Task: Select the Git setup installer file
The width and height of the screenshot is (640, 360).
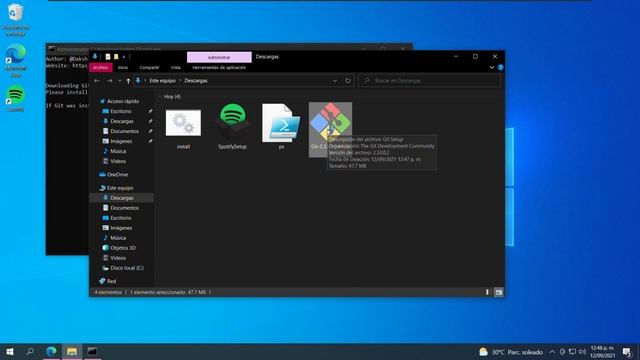Action: point(330,129)
